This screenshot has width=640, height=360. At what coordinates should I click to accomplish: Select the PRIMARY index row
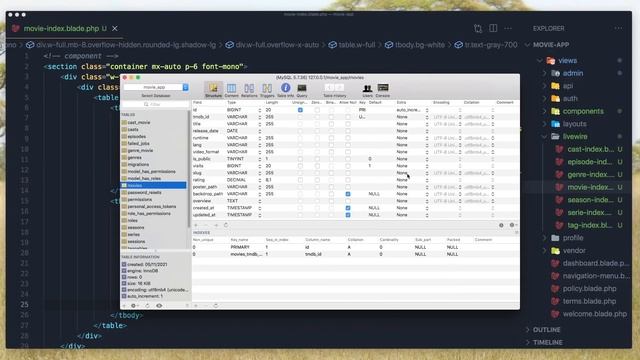click(355, 247)
